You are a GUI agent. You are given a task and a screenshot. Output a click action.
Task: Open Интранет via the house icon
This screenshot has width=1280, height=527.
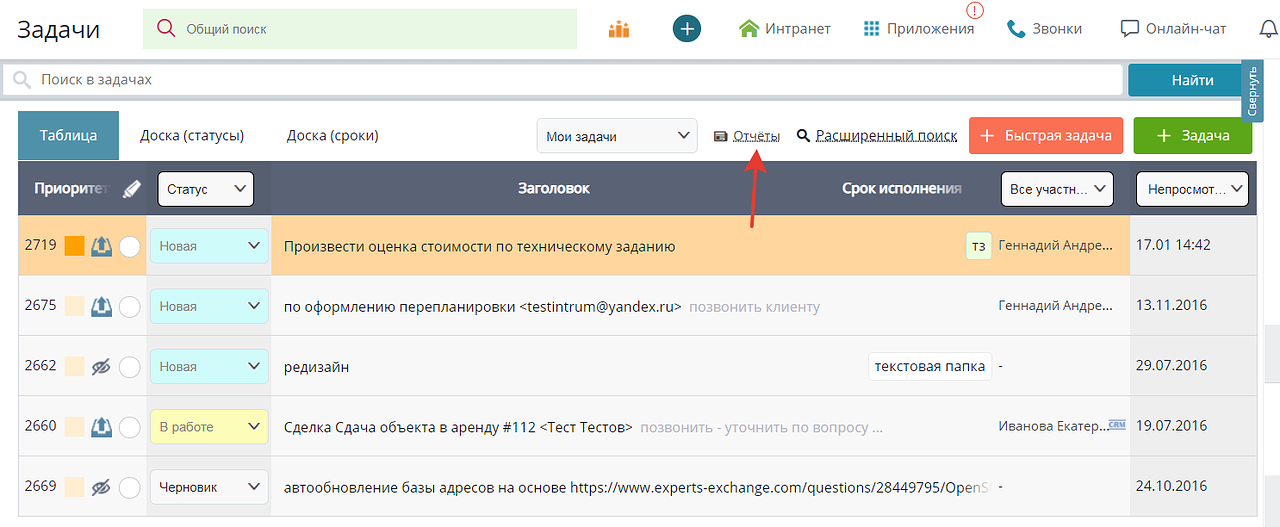click(x=749, y=29)
